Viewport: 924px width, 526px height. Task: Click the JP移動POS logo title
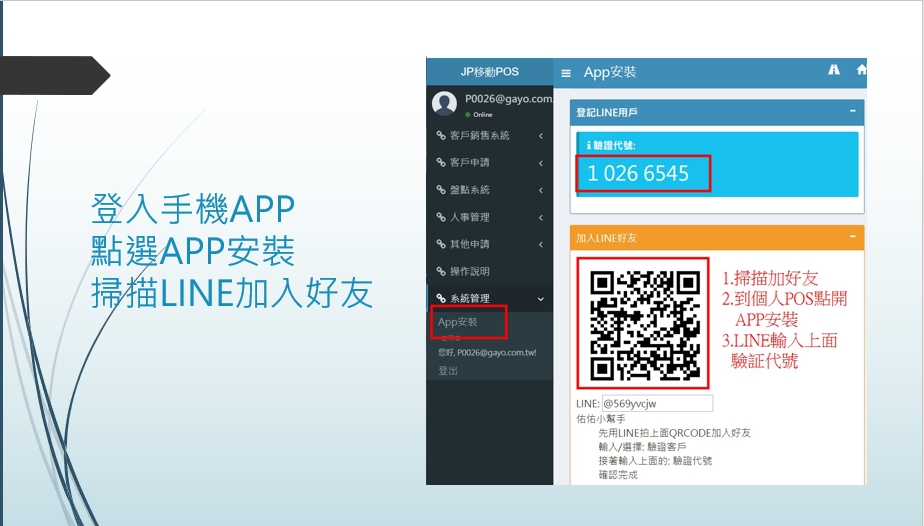coord(489,72)
